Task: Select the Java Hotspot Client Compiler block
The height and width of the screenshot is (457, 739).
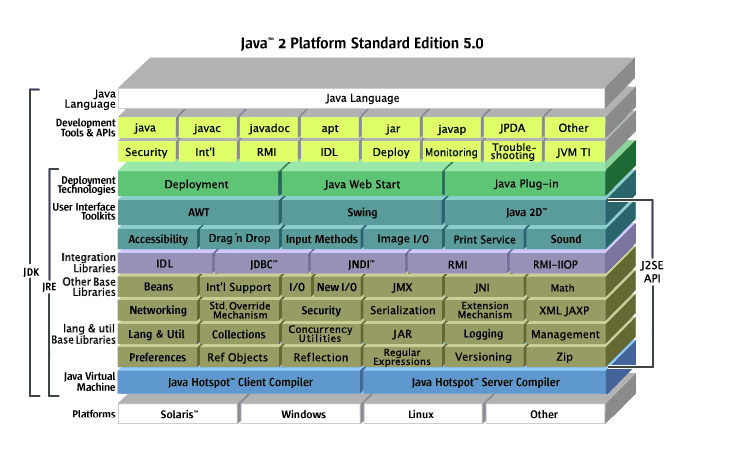Action: pos(239,382)
